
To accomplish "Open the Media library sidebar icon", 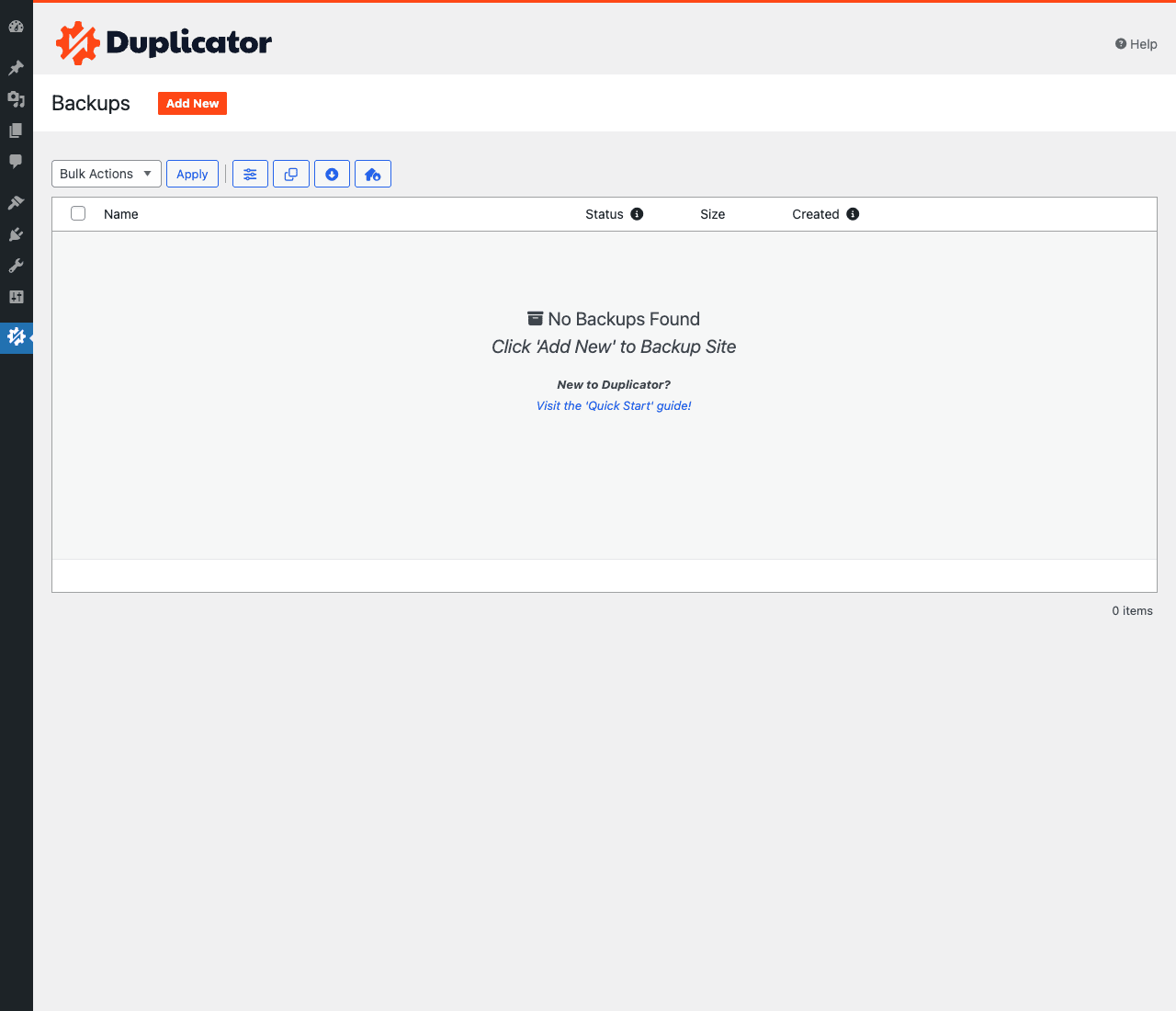I will click(16, 99).
